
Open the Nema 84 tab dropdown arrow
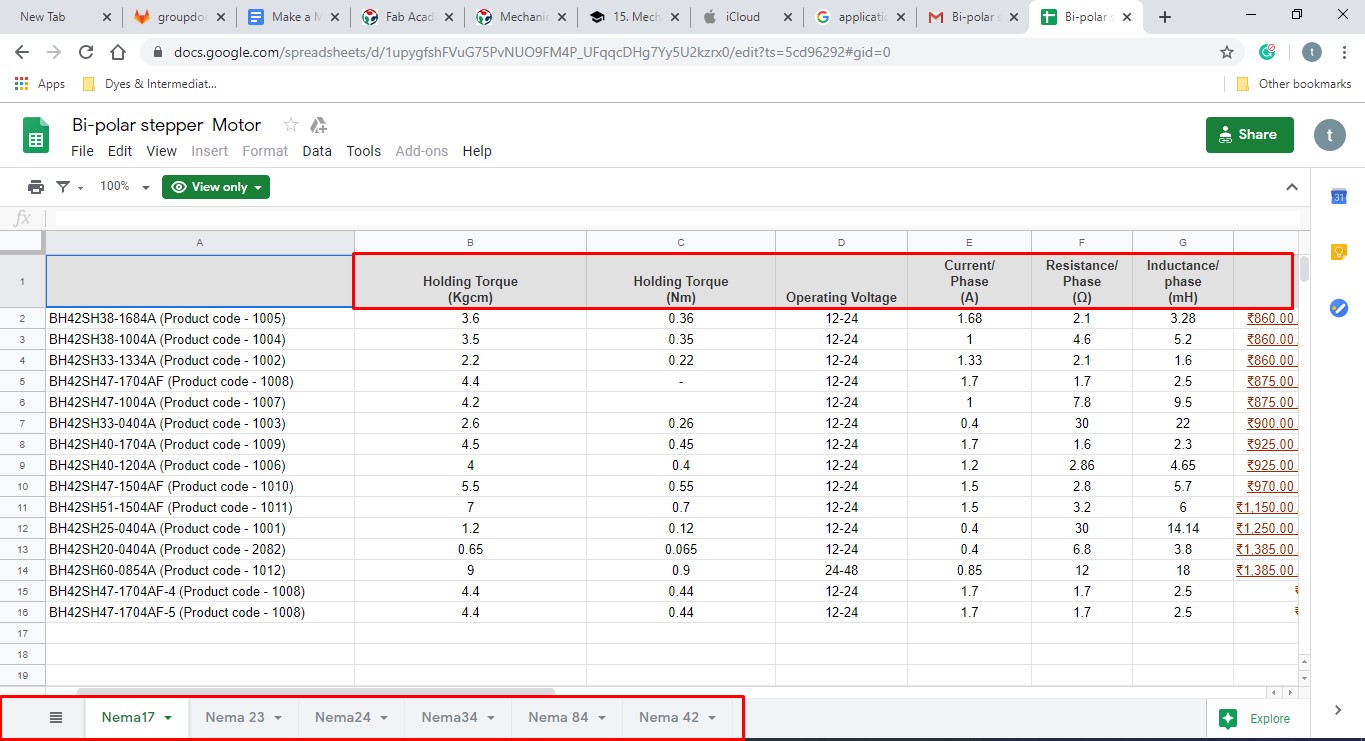[601, 718]
